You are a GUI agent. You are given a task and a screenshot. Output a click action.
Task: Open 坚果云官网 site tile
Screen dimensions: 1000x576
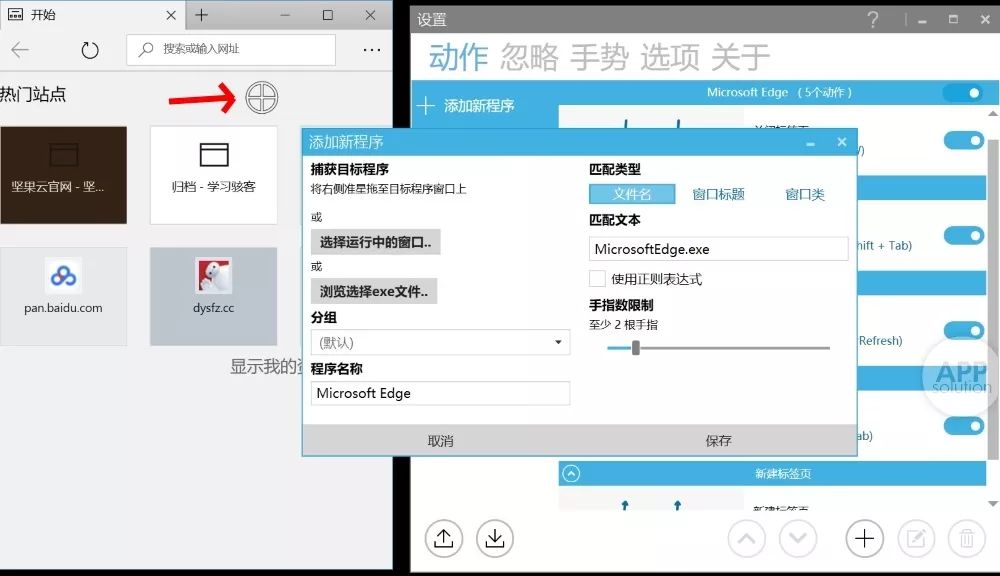point(64,175)
